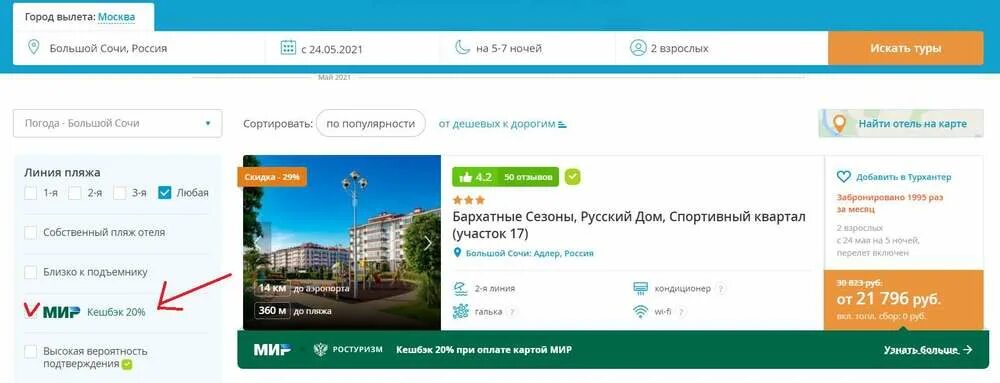Open travelers selector 2 взрослых
The width and height of the screenshot is (1000, 383).
point(722,48)
